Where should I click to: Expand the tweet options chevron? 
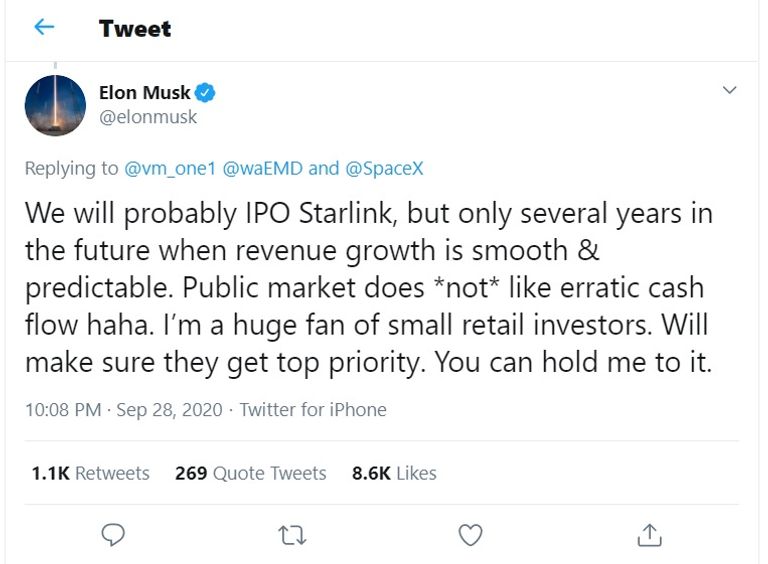pos(729,91)
